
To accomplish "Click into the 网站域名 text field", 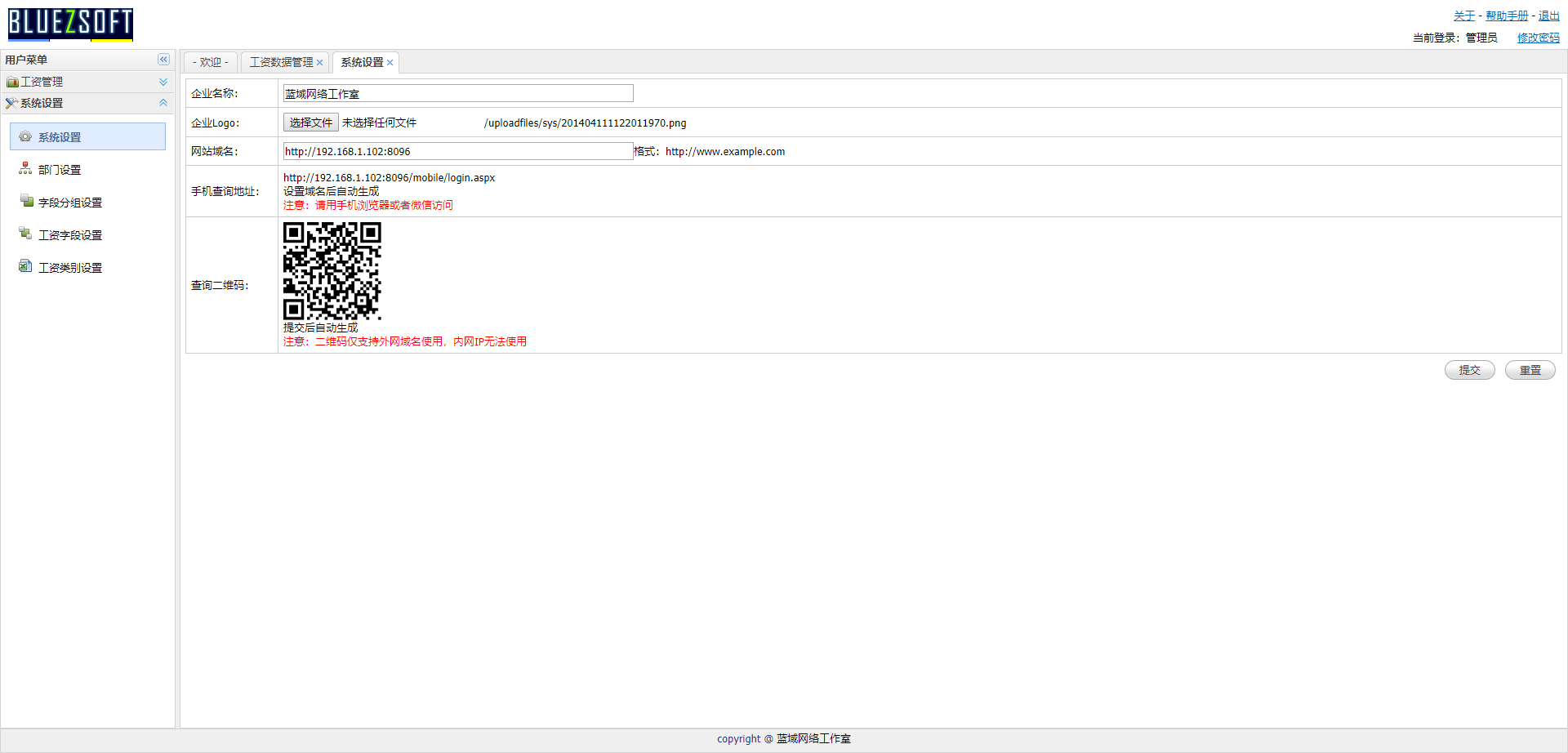I will pyautogui.click(x=457, y=151).
